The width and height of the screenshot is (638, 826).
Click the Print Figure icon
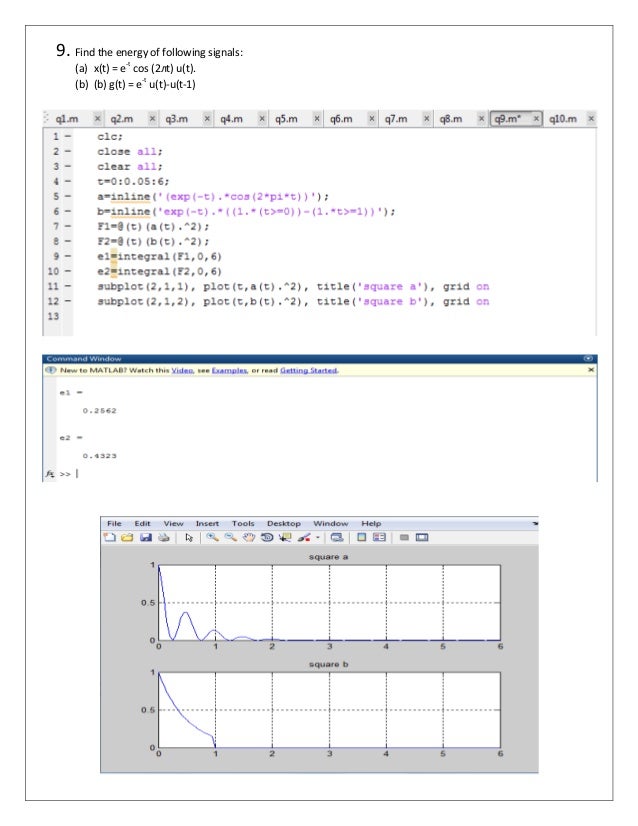point(163,537)
